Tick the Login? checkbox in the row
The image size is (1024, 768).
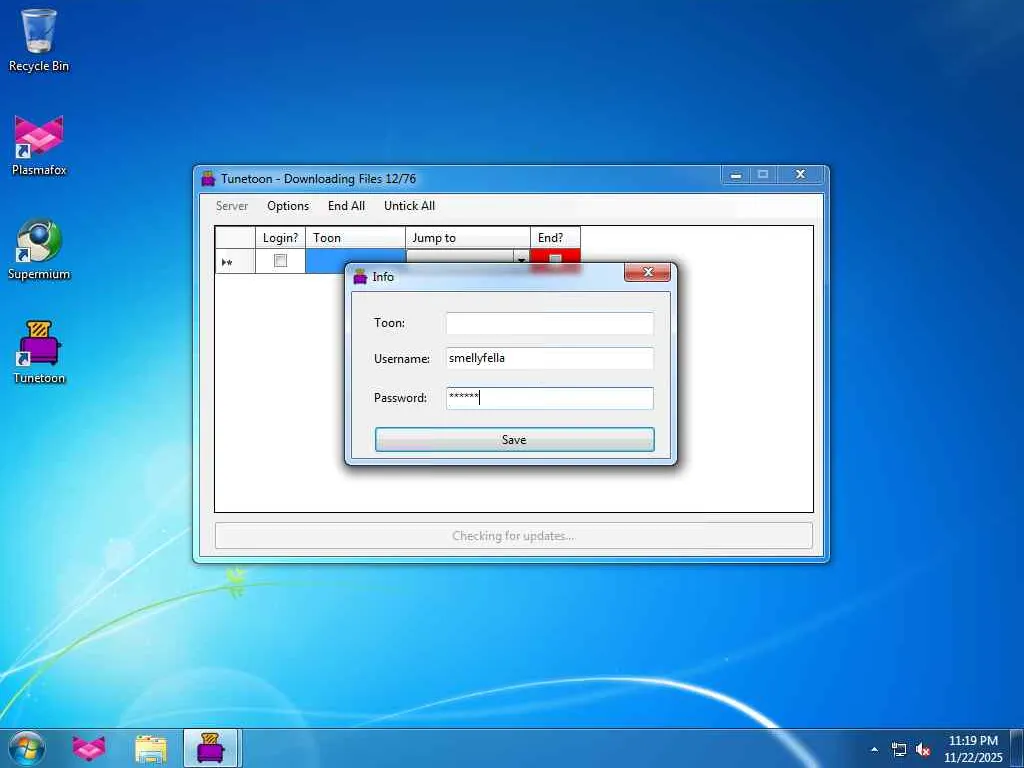point(280,261)
